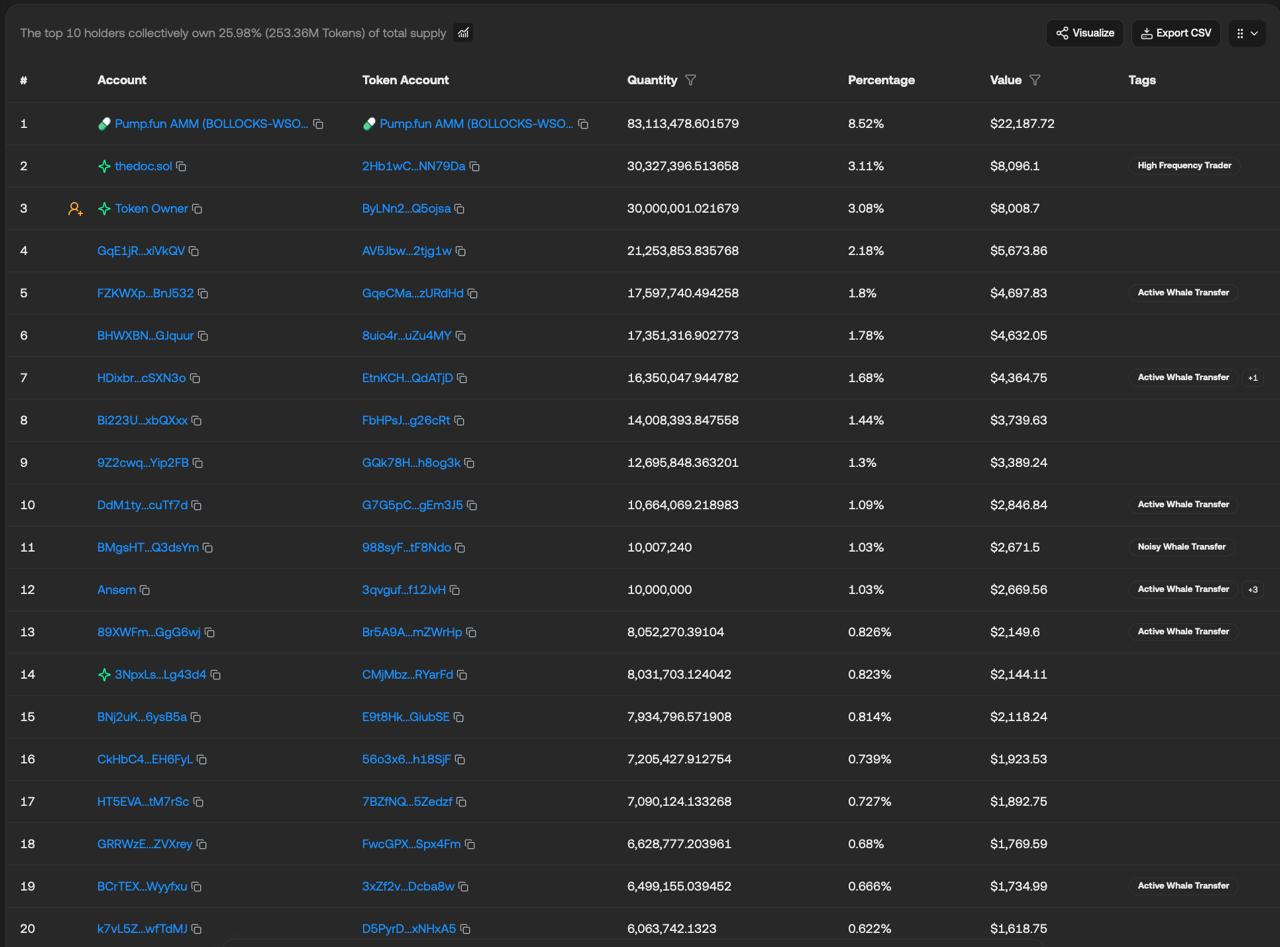Copy Token Owner account address
Image resolution: width=1280 pixels, height=947 pixels.
pyautogui.click(x=197, y=209)
